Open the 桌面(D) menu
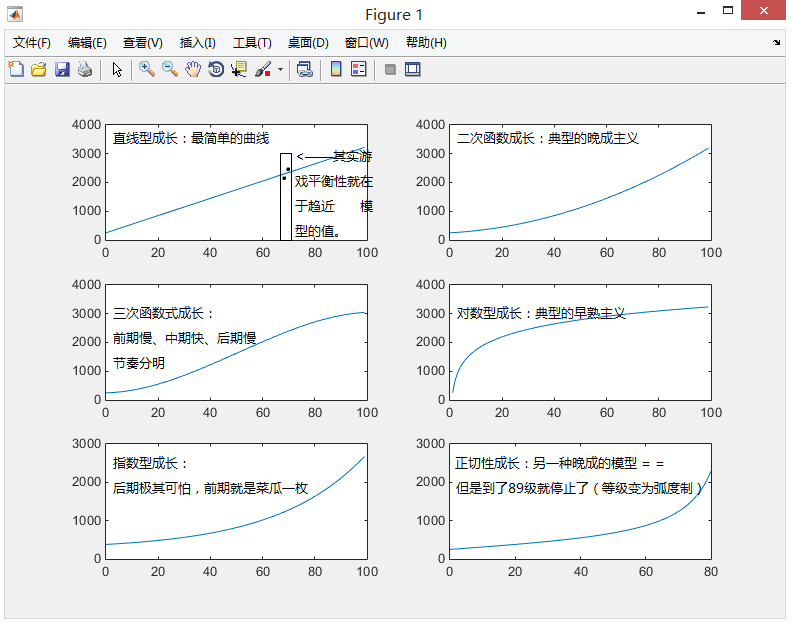The width and height of the screenshot is (791, 624). click(x=308, y=43)
